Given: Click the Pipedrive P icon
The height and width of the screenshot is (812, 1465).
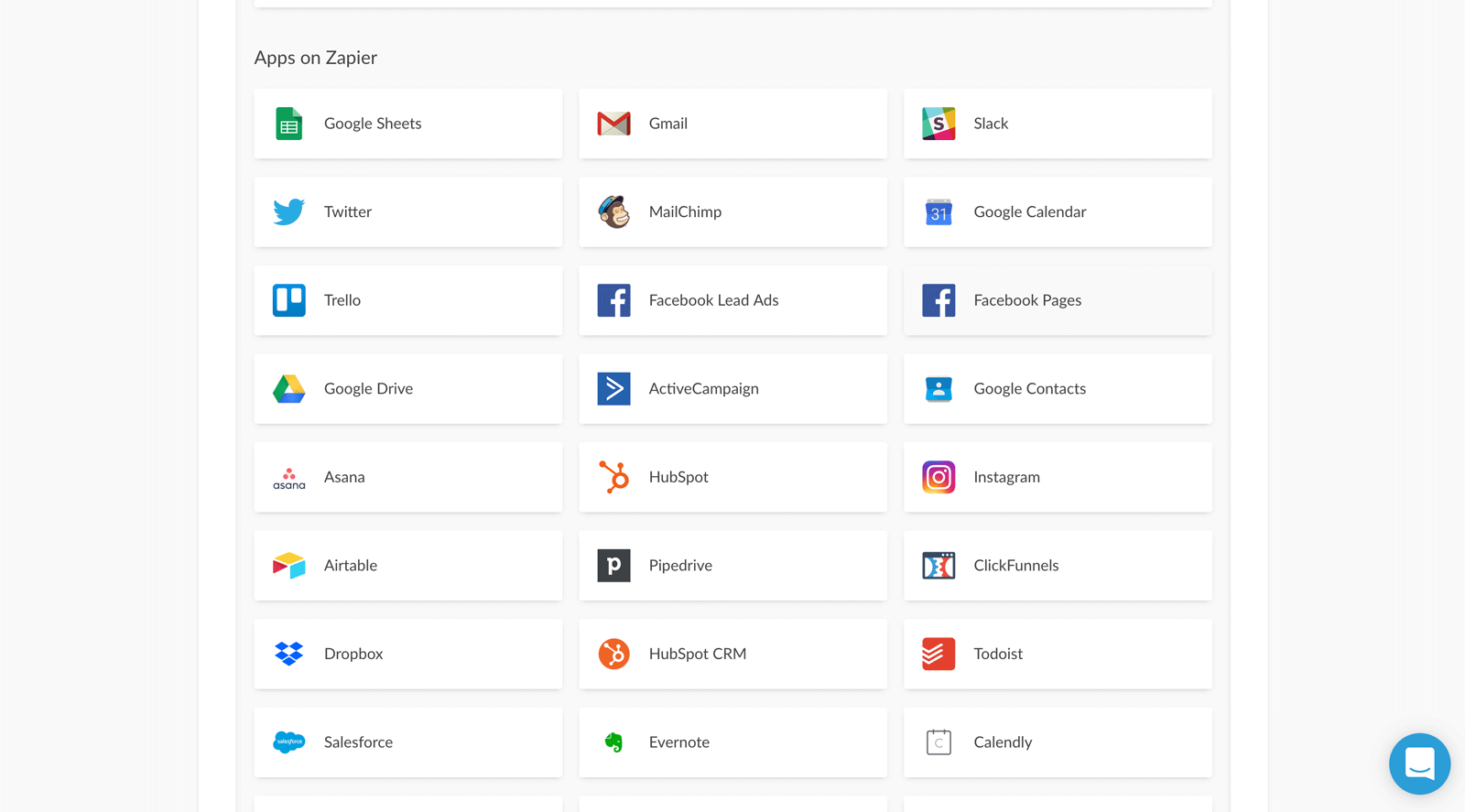Looking at the screenshot, I should pyautogui.click(x=613, y=566).
